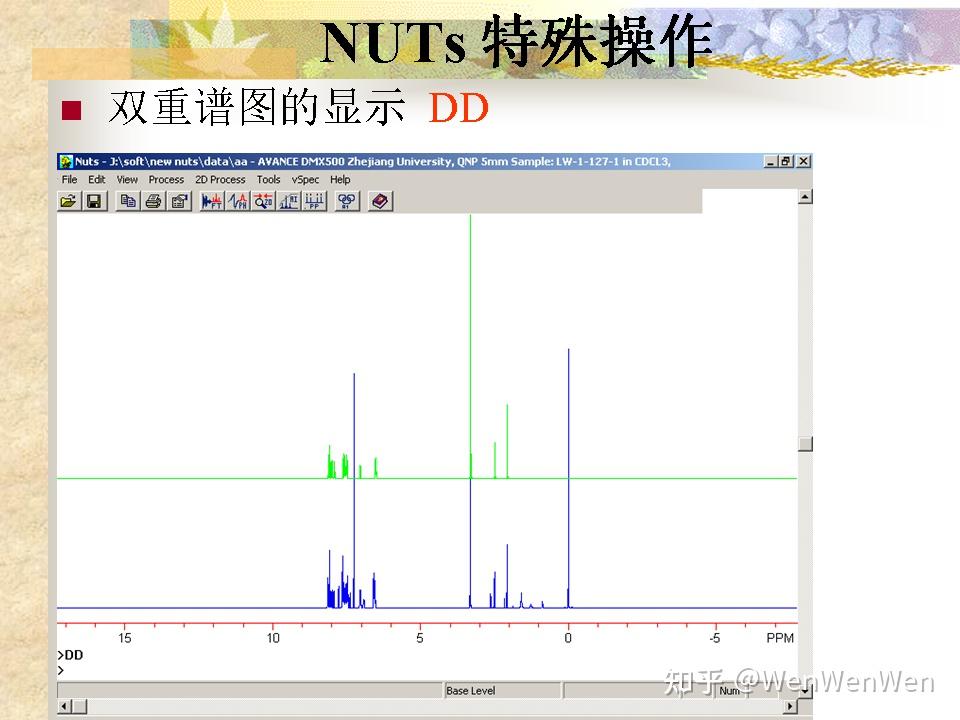
Task: Open the vSpec menu
Action: coord(306,179)
